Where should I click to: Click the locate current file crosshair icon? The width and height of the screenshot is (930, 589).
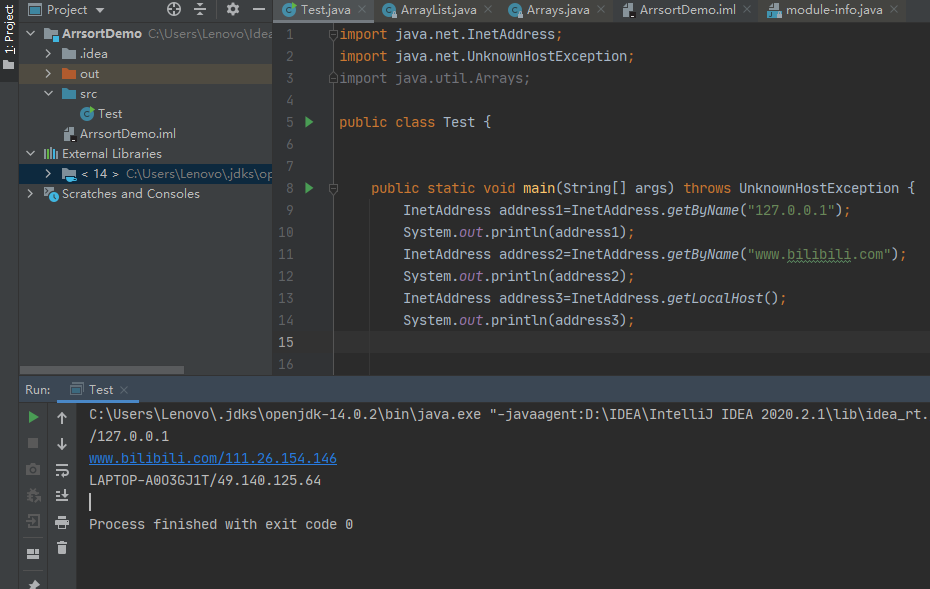tap(174, 9)
